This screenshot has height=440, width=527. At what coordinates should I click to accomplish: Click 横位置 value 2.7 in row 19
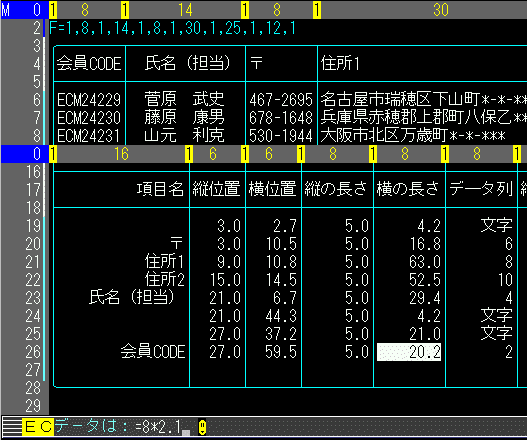coord(285,226)
